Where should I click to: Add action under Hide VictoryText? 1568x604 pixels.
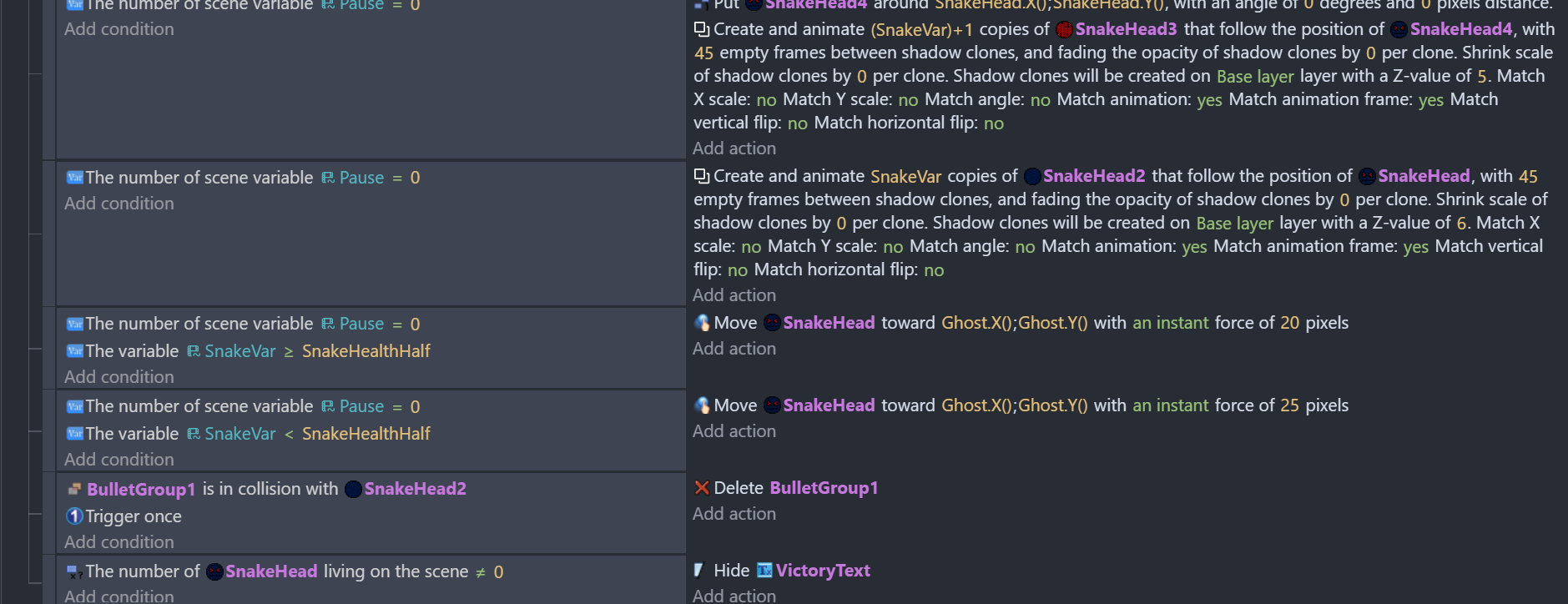coord(734,596)
